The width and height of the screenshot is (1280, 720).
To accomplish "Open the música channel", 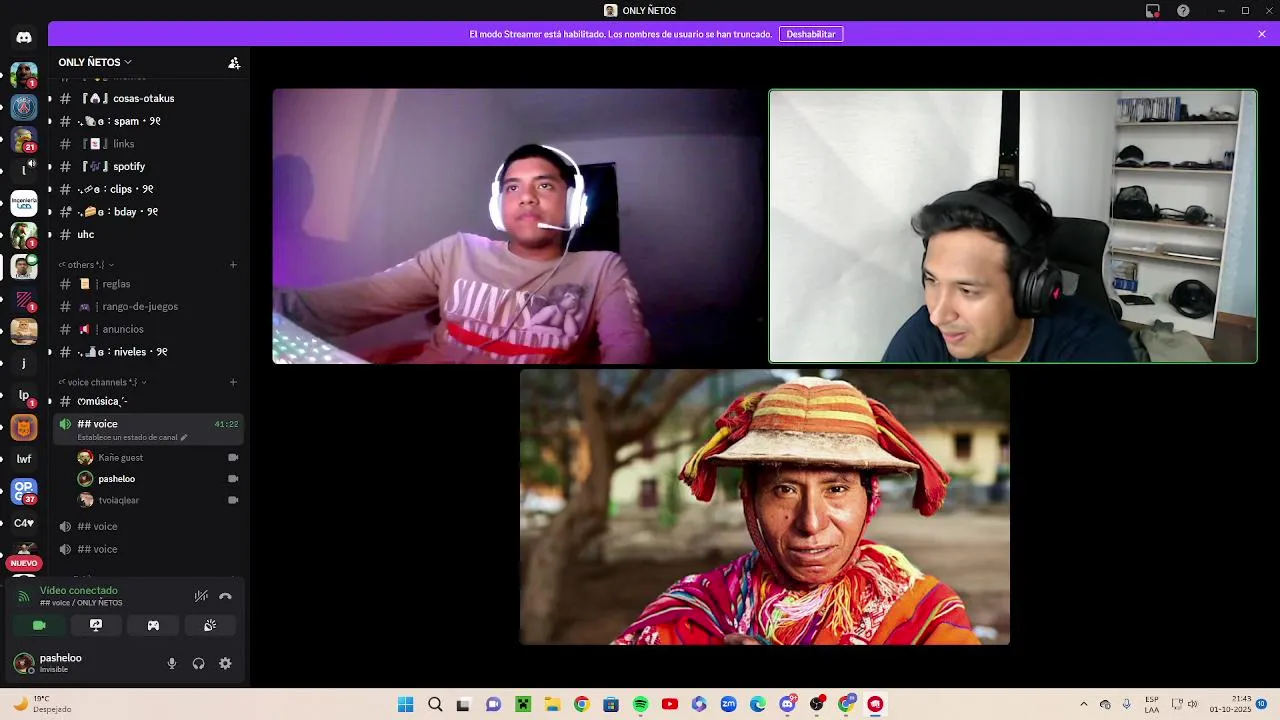I will pyautogui.click(x=147, y=401).
